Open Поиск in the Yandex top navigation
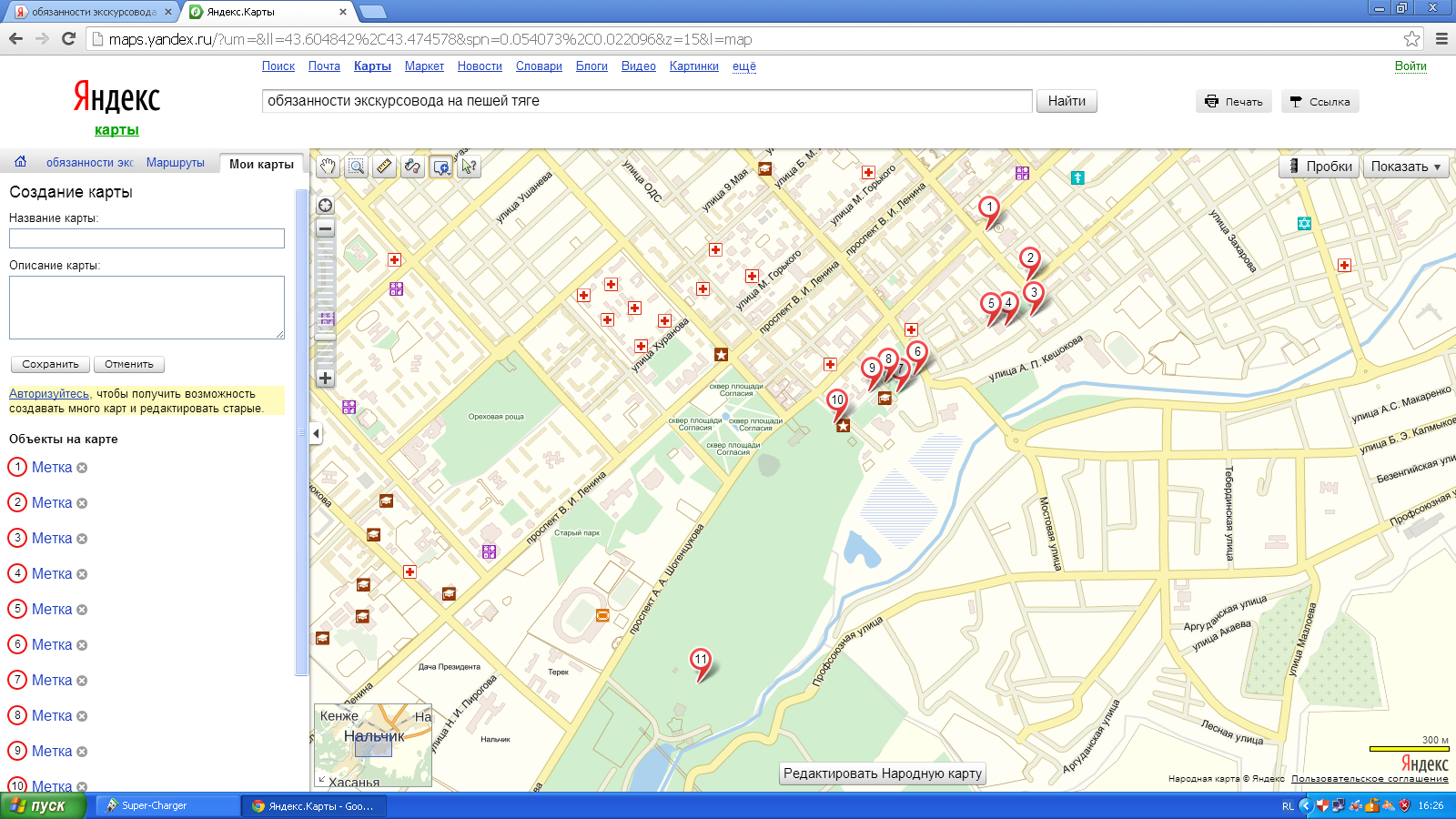Screen dimensions: 1456x819 (x=278, y=66)
